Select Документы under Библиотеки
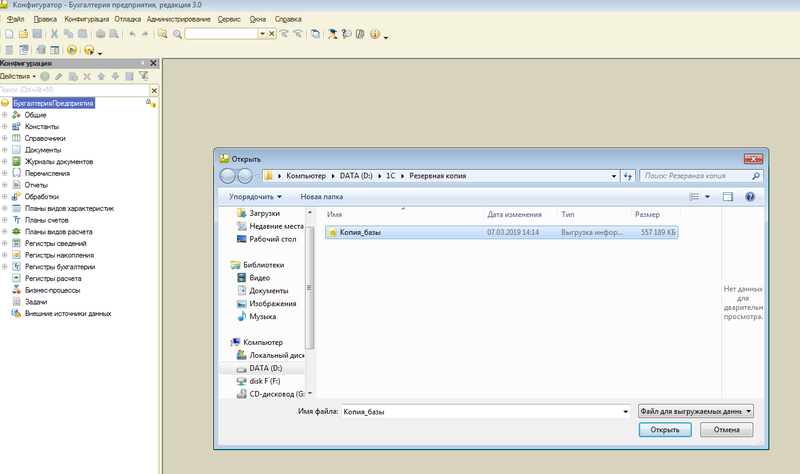 263,291
